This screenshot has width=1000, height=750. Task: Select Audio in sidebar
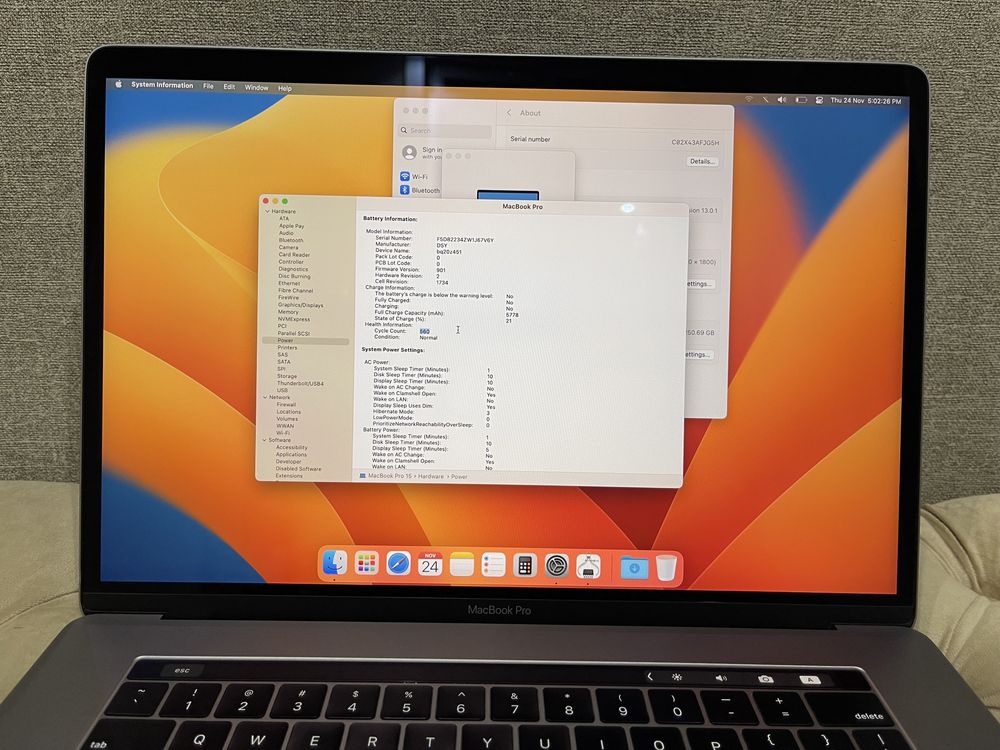(286, 233)
